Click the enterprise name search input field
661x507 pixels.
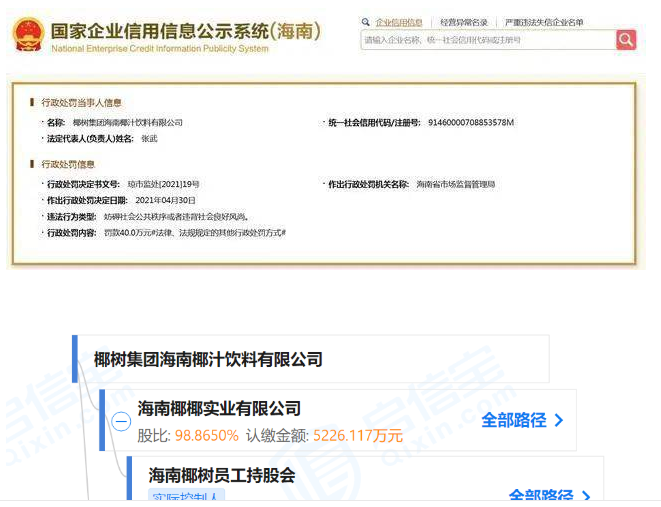coord(489,40)
